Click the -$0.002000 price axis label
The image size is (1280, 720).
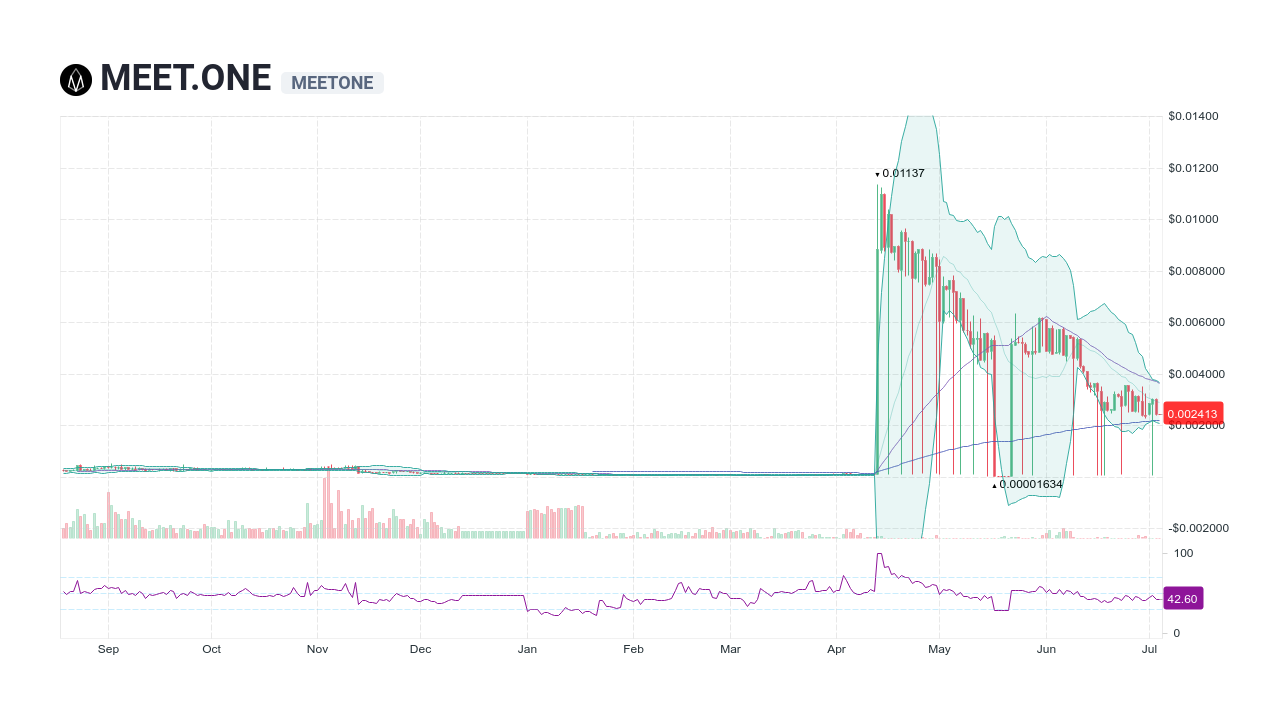1199,528
